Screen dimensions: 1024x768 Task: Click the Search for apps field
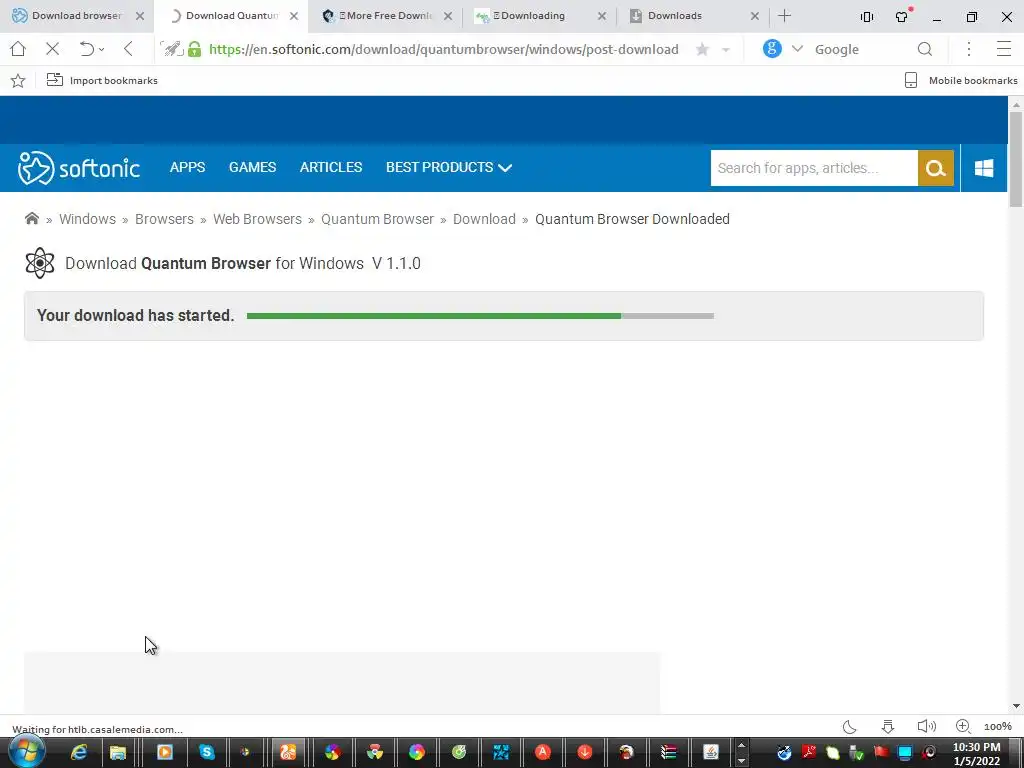click(x=814, y=168)
